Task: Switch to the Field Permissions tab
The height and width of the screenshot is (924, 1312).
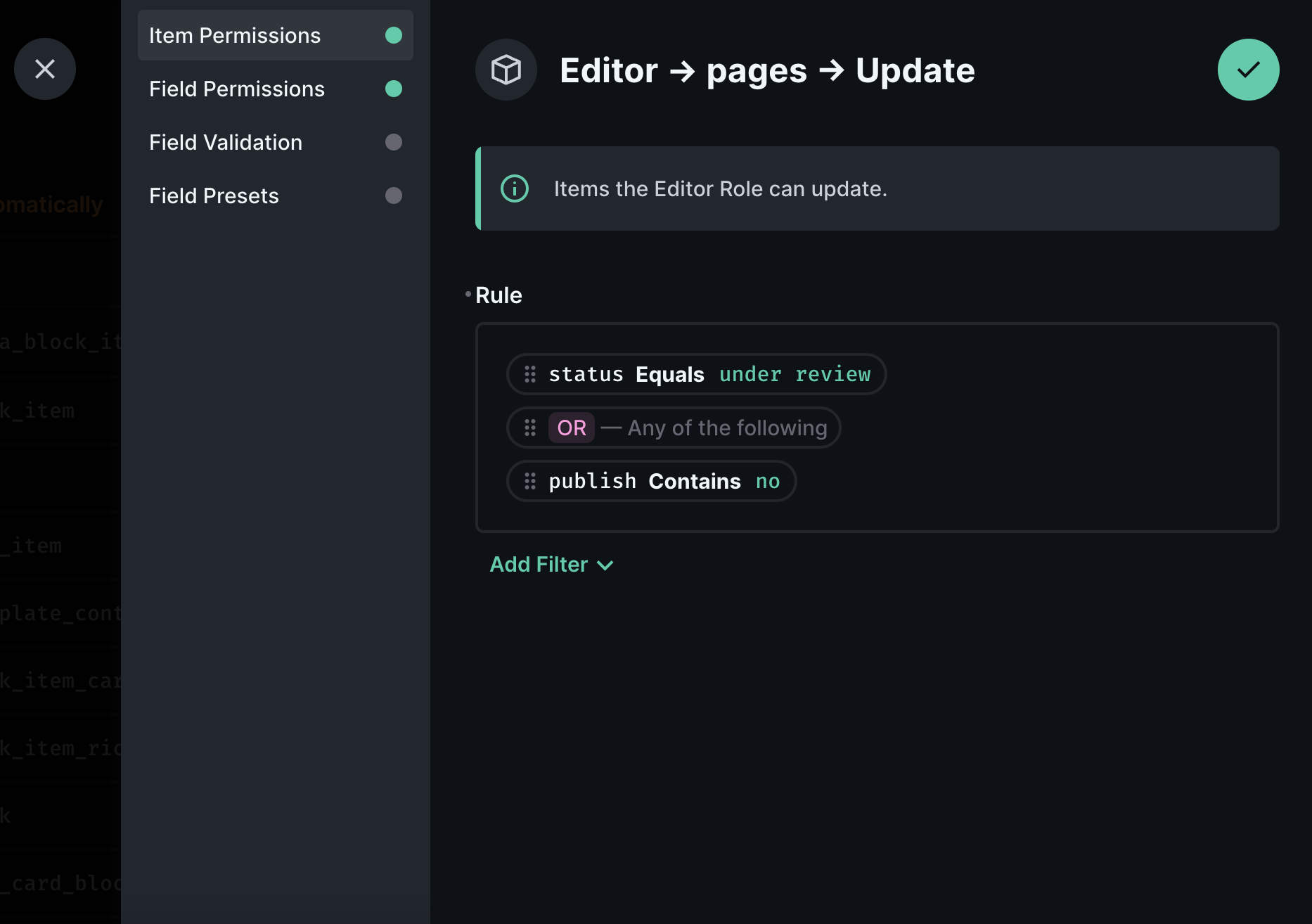Action: tap(276, 89)
